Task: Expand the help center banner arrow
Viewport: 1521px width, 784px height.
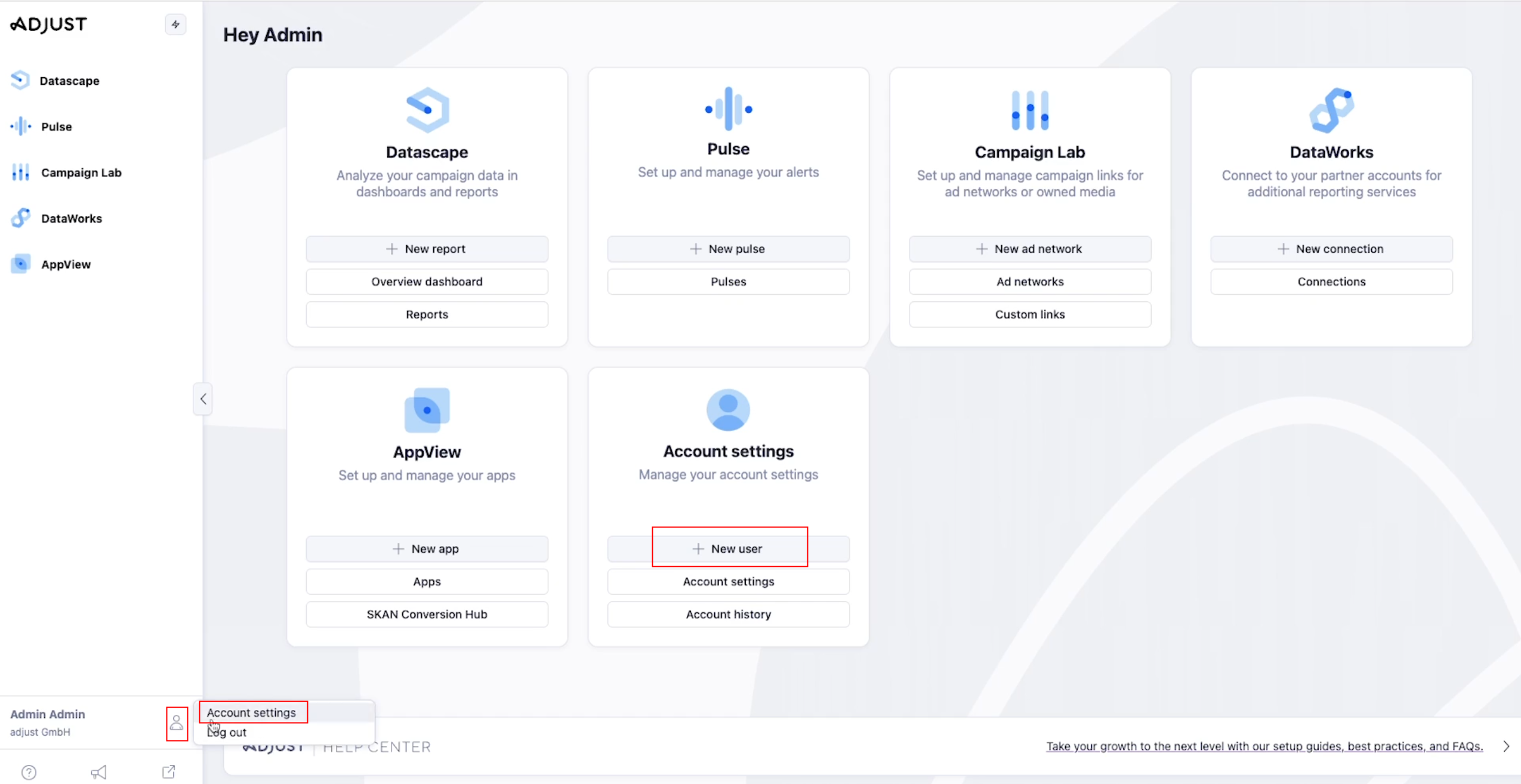Action: (x=1506, y=746)
